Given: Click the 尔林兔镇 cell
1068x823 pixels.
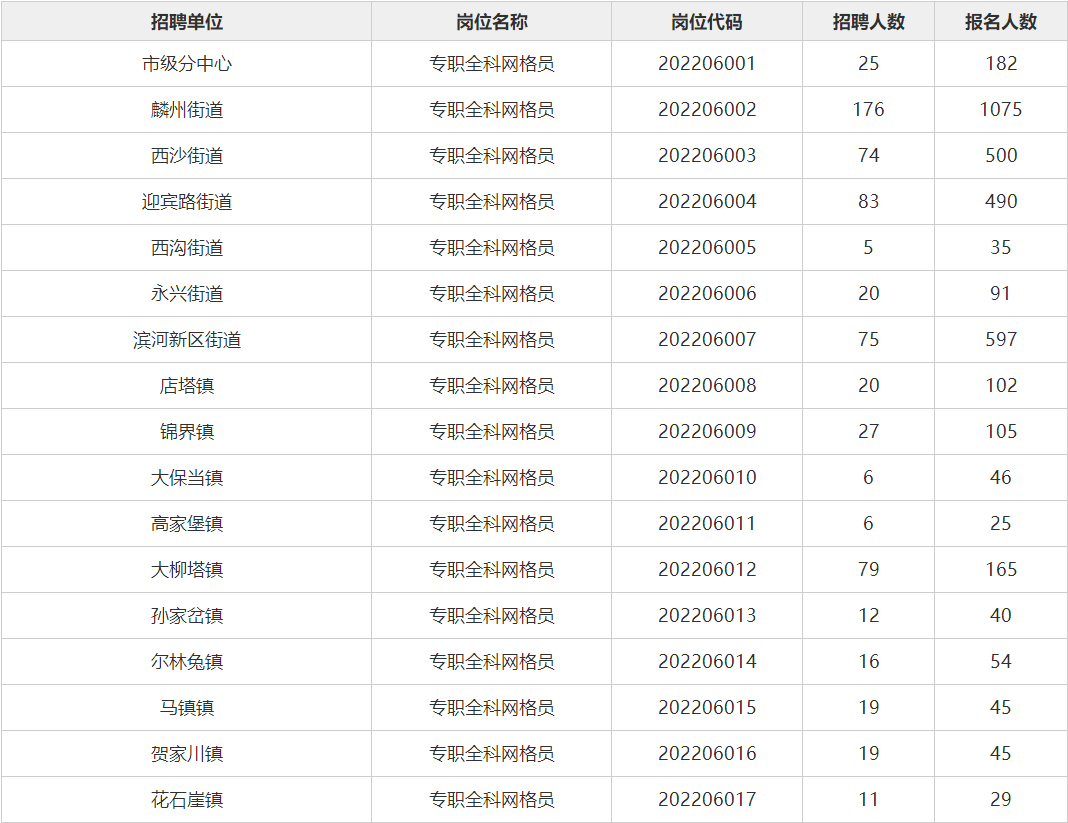Looking at the screenshot, I should (187, 662).
